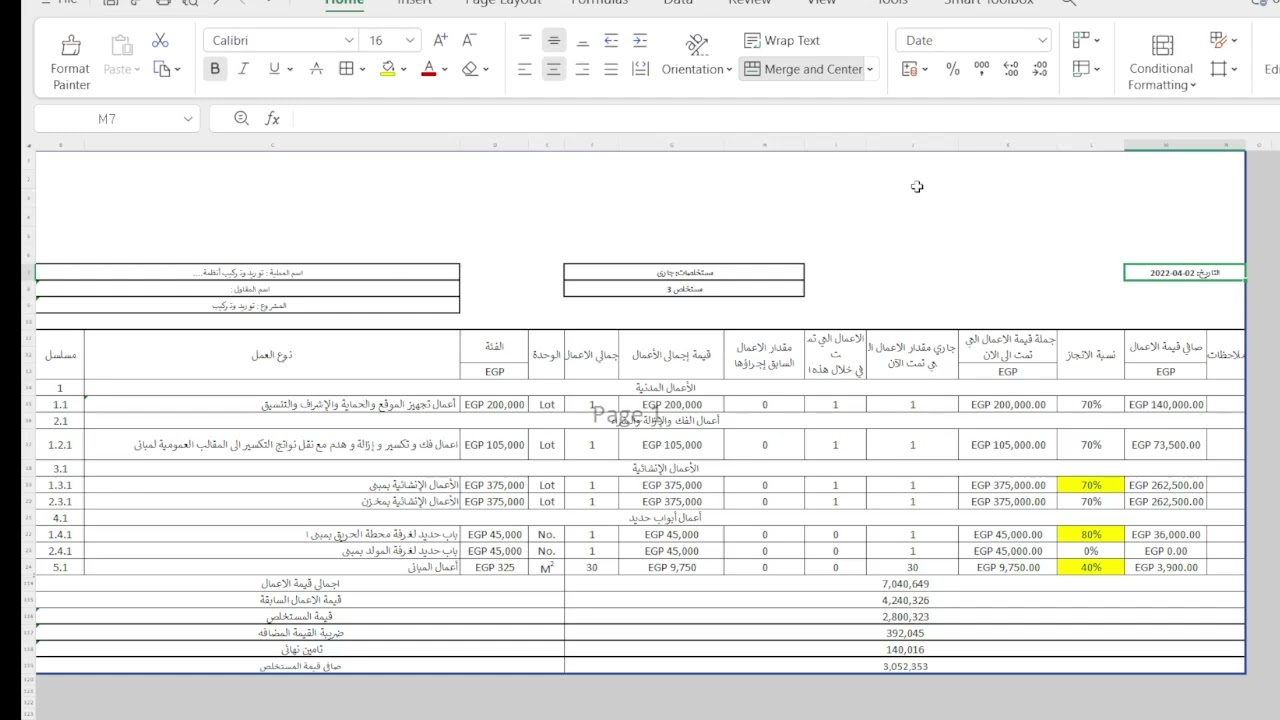
Task: Click the Paste button
Action: tap(121, 55)
